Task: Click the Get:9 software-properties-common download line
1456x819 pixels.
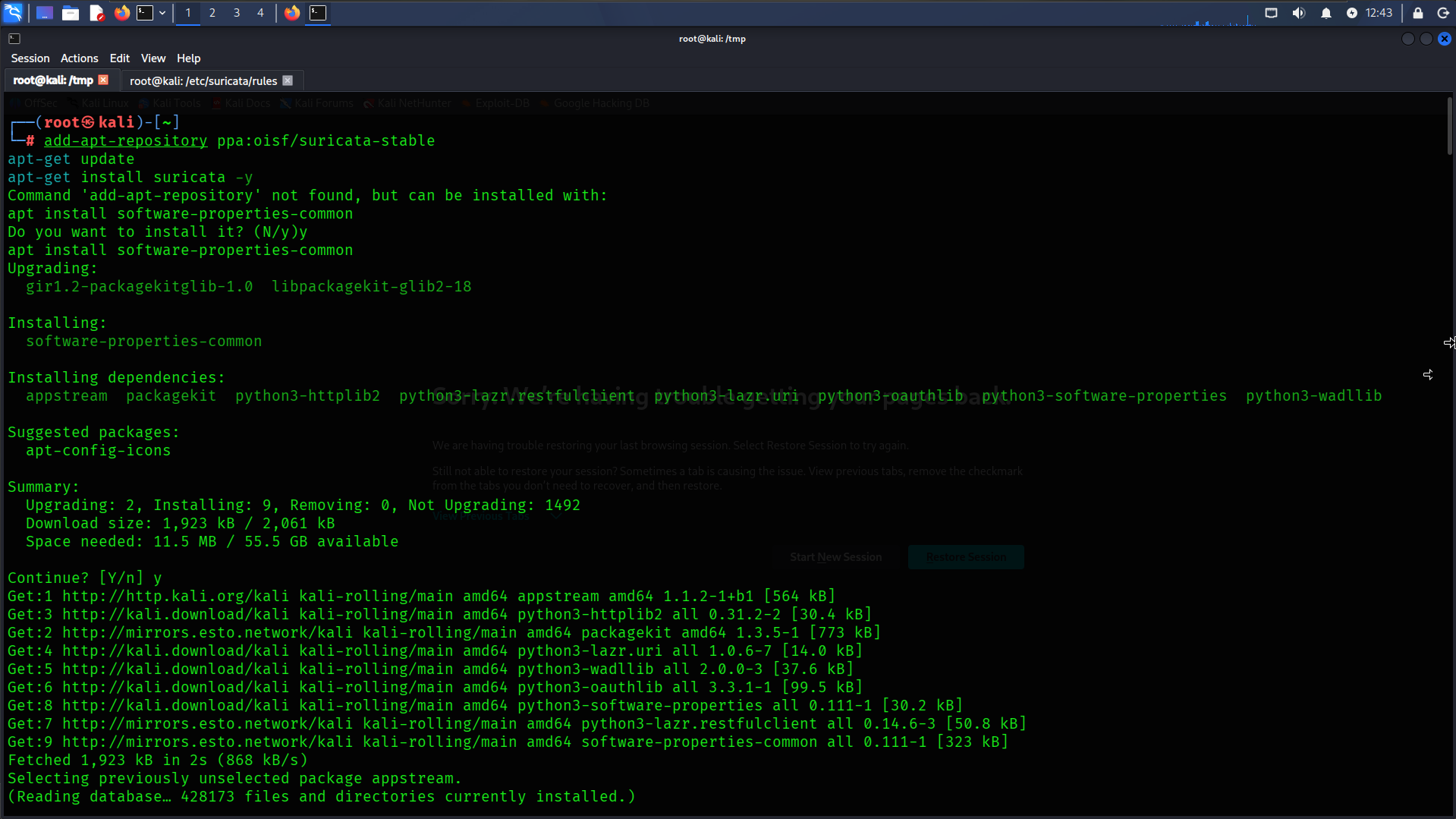Action: tap(508, 742)
